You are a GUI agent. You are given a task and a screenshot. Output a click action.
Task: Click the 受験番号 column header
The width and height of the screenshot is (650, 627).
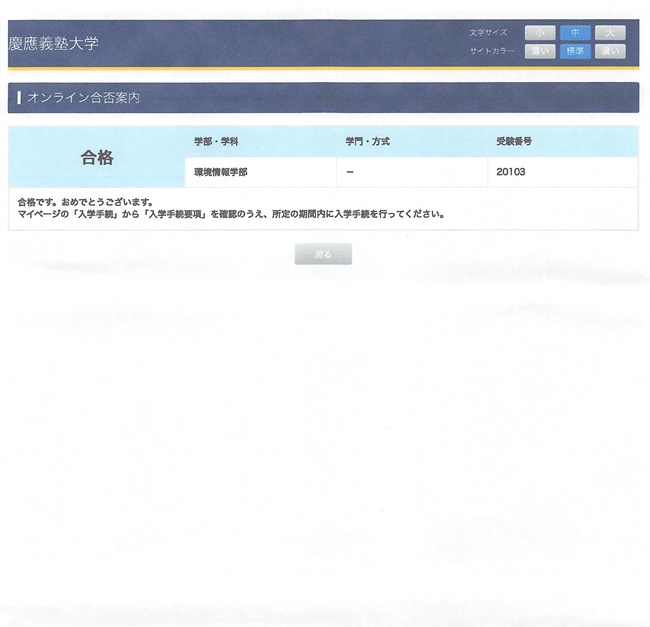[x=514, y=142]
